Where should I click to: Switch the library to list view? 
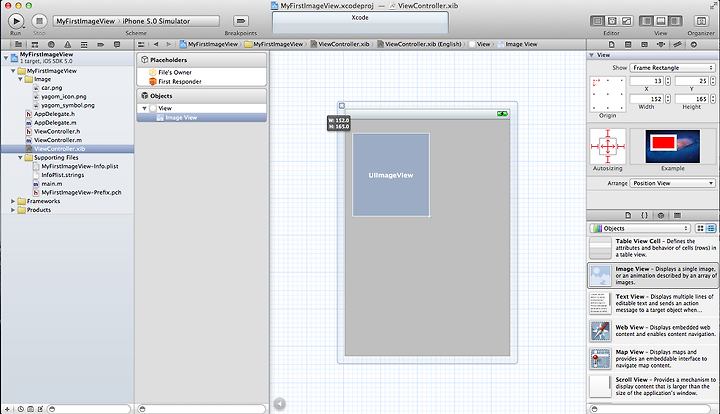[711, 228]
